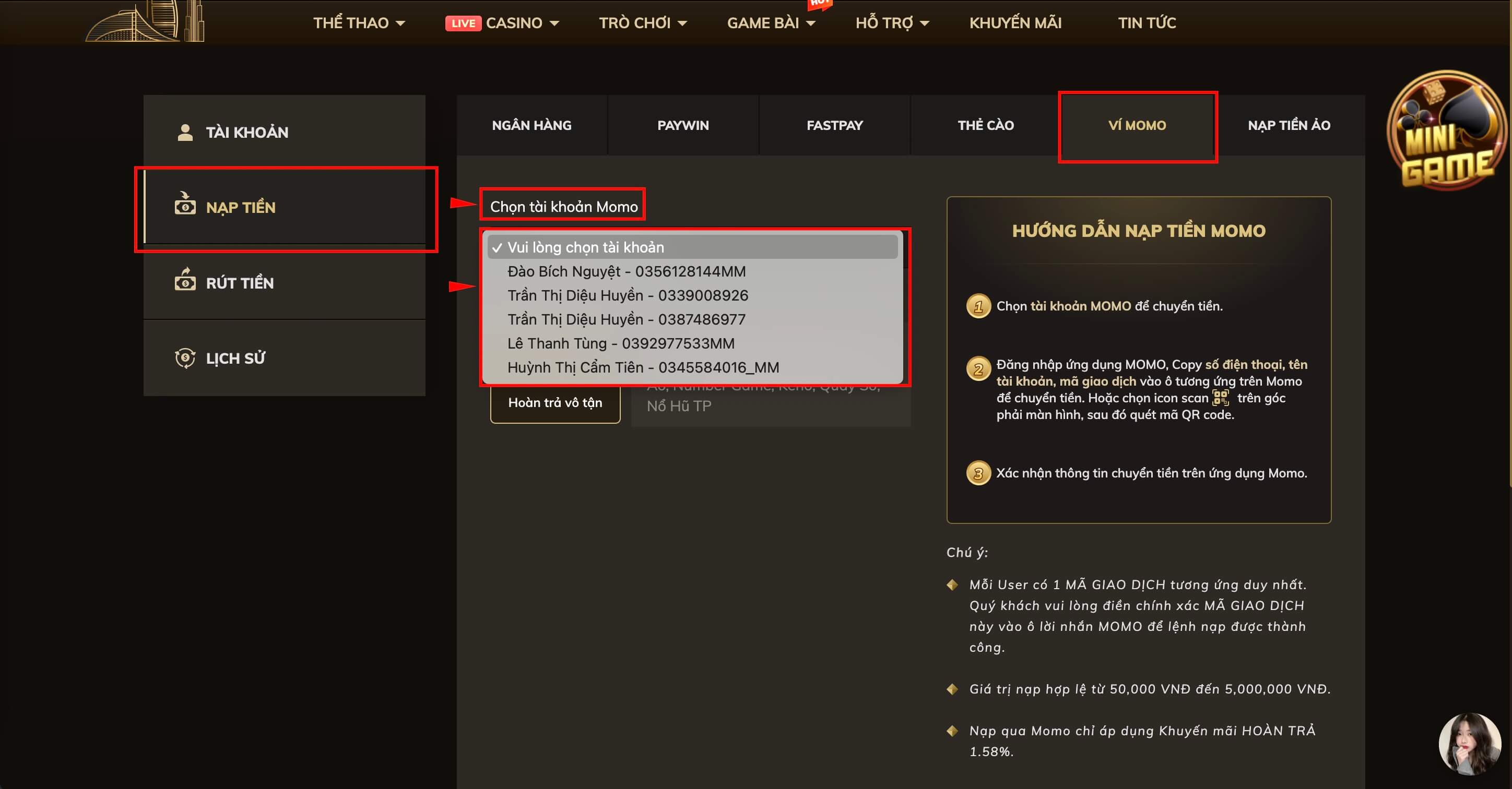Open the Mini Game floating badge
This screenshot has height=789, width=1512.
1446,130
